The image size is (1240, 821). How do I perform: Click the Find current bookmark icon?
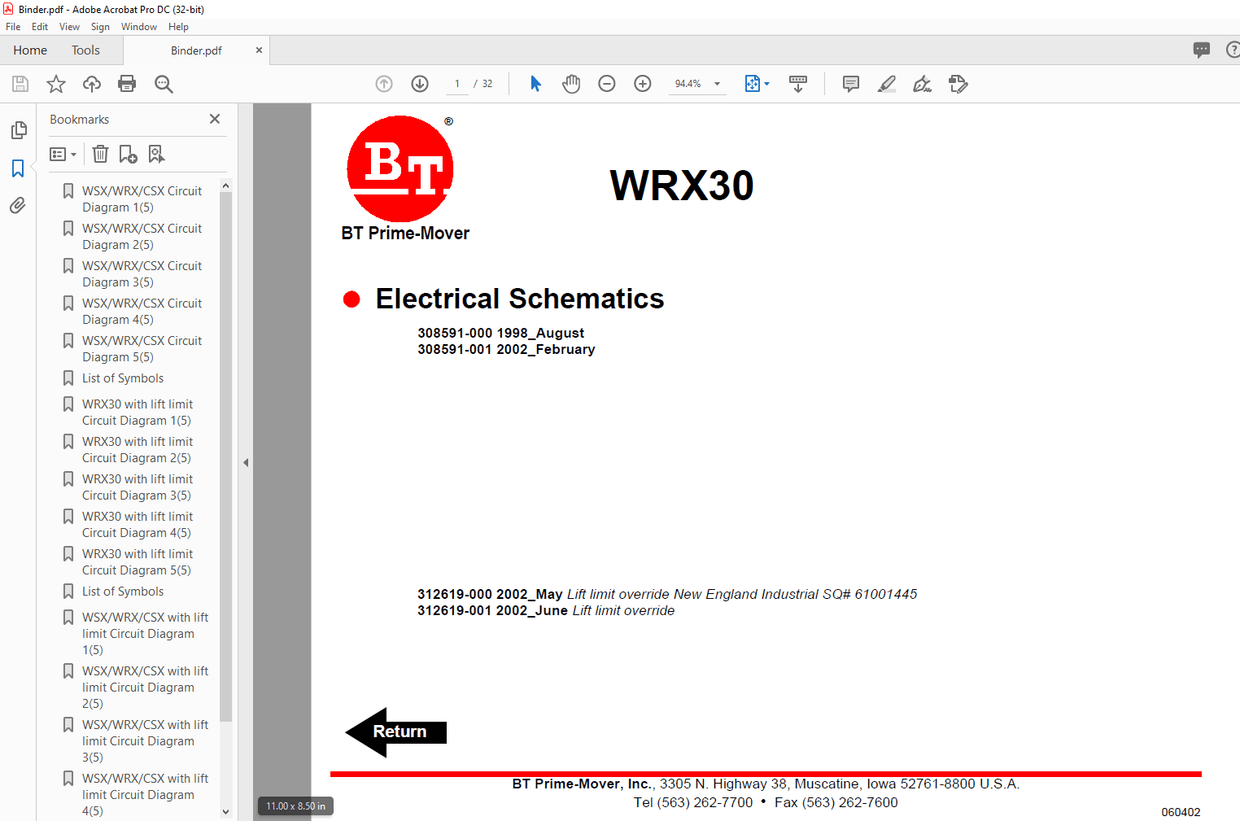(x=156, y=153)
